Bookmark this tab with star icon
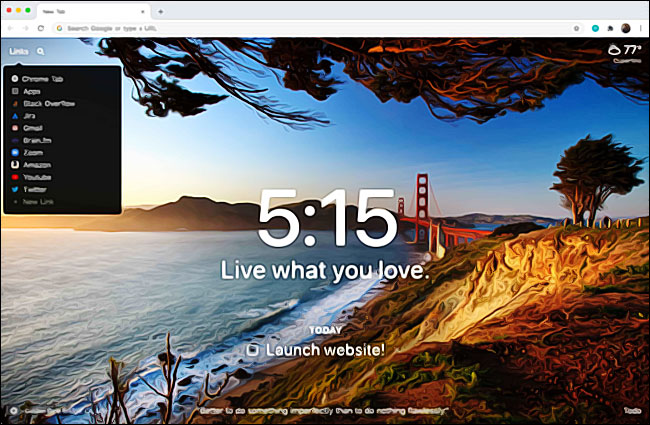 (x=576, y=28)
